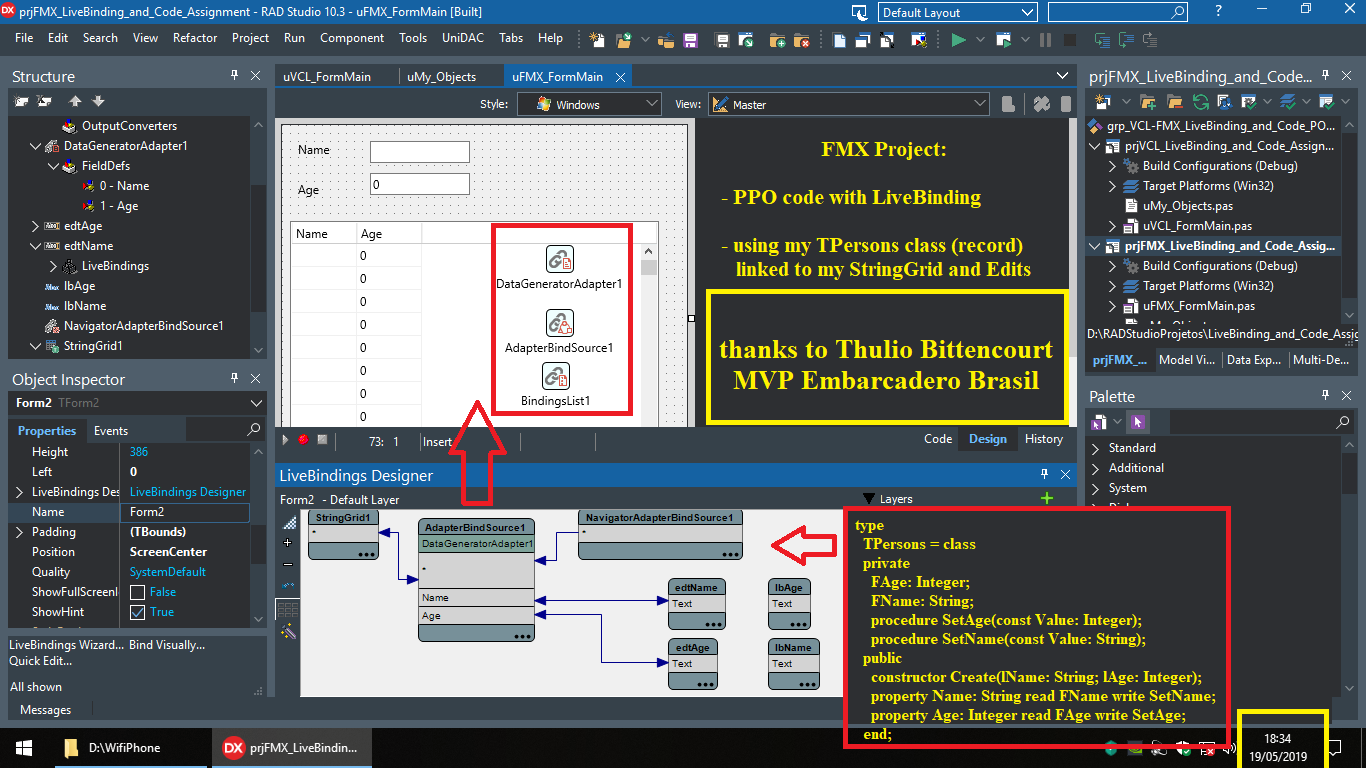Click the Step Over debug icon
The height and width of the screenshot is (768, 1366).
[x=1127, y=40]
